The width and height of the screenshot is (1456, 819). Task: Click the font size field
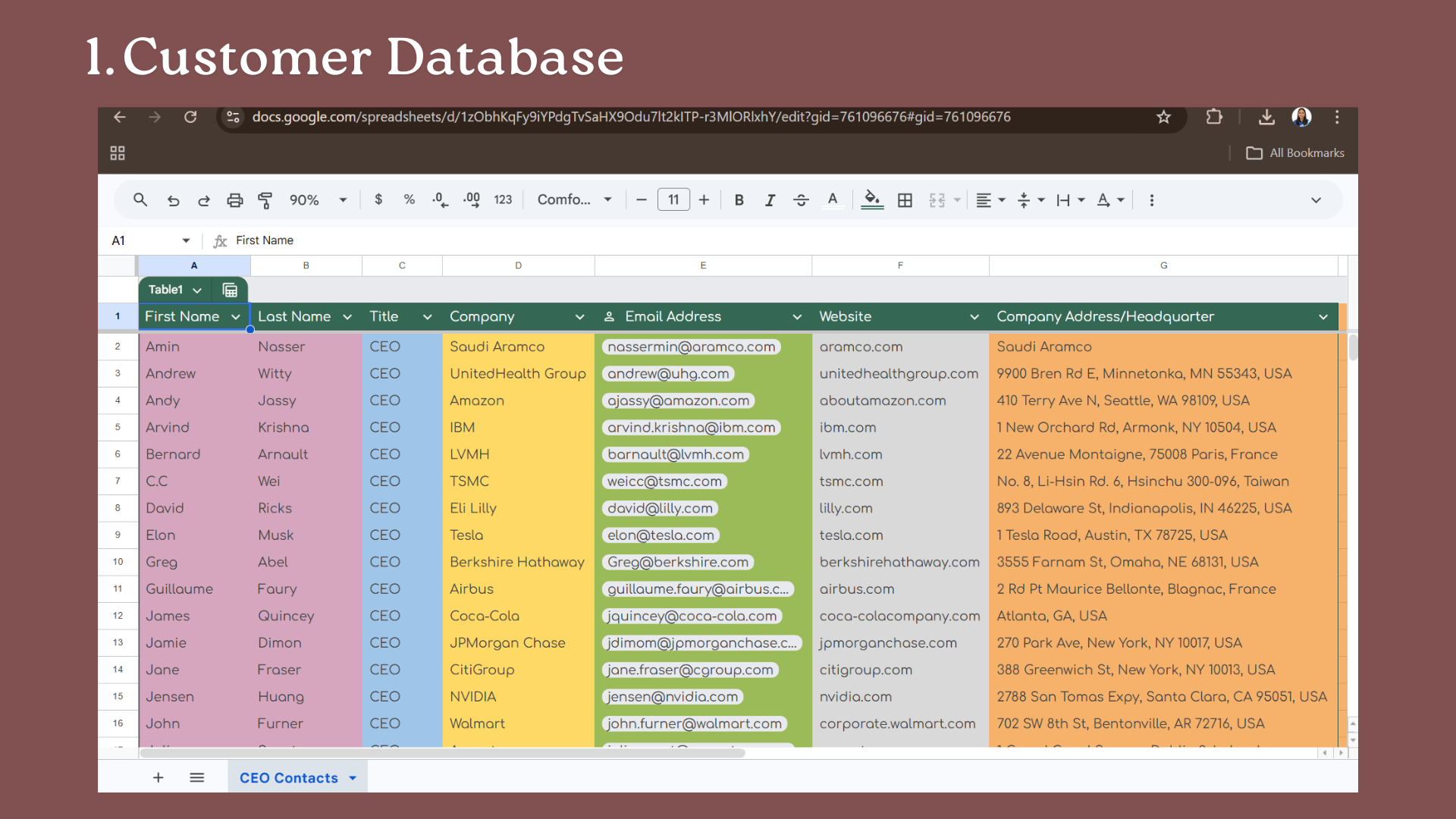(x=673, y=199)
